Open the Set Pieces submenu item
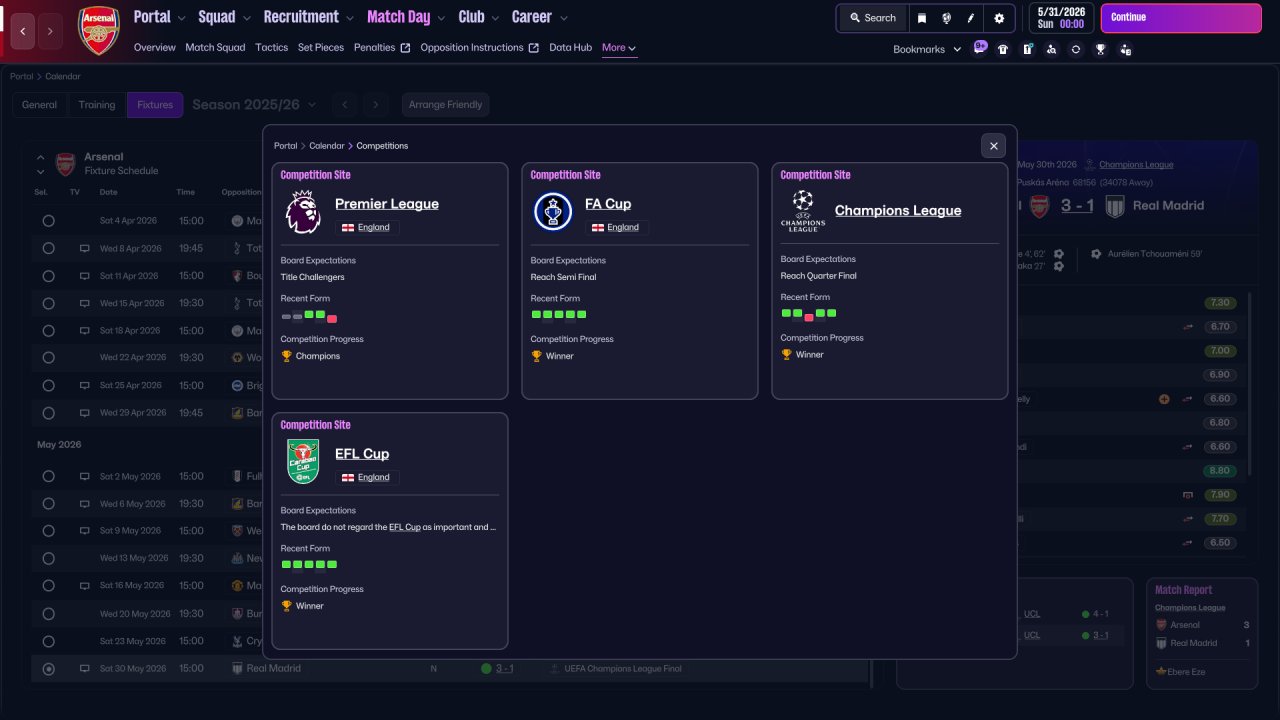This screenshot has height=720, width=1280. [321, 48]
